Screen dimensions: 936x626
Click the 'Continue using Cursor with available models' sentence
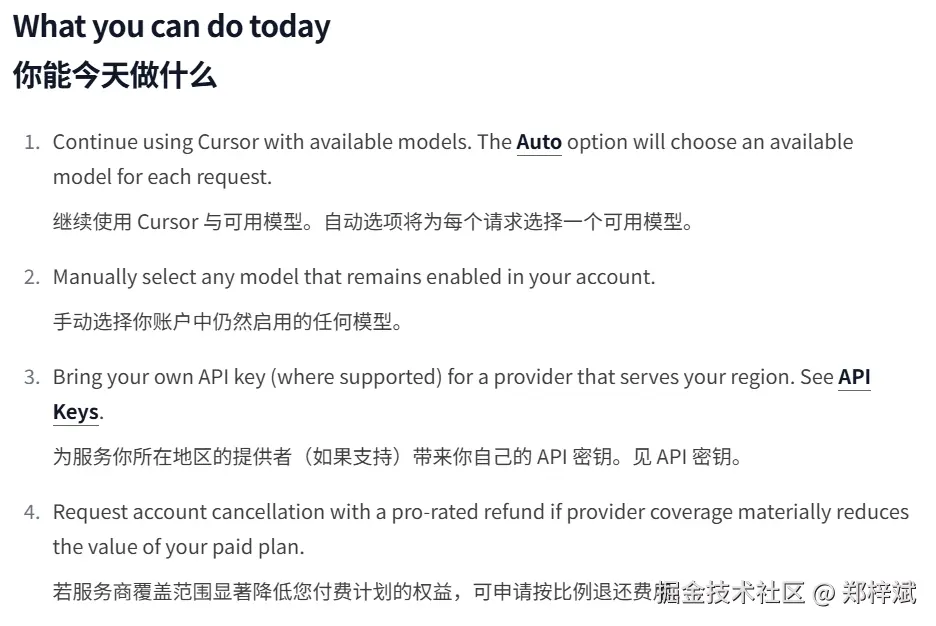(260, 142)
